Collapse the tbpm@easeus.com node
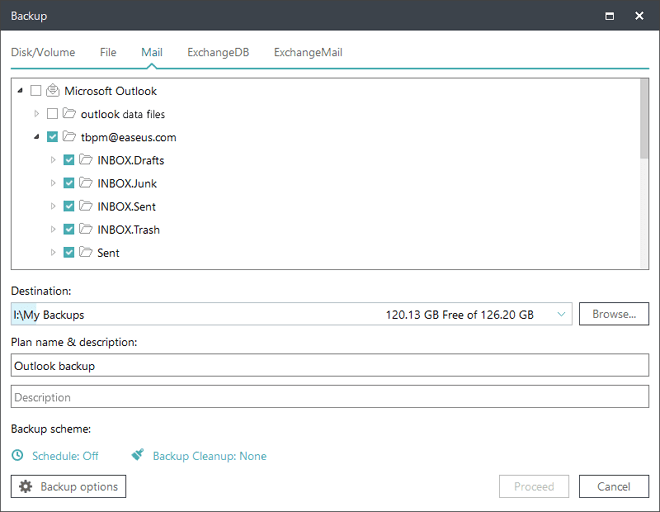Image resolution: width=660 pixels, height=512 pixels. click(x=37, y=137)
